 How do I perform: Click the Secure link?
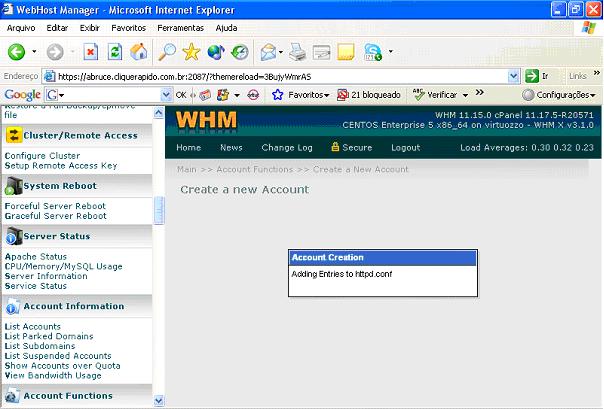pos(352,147)
